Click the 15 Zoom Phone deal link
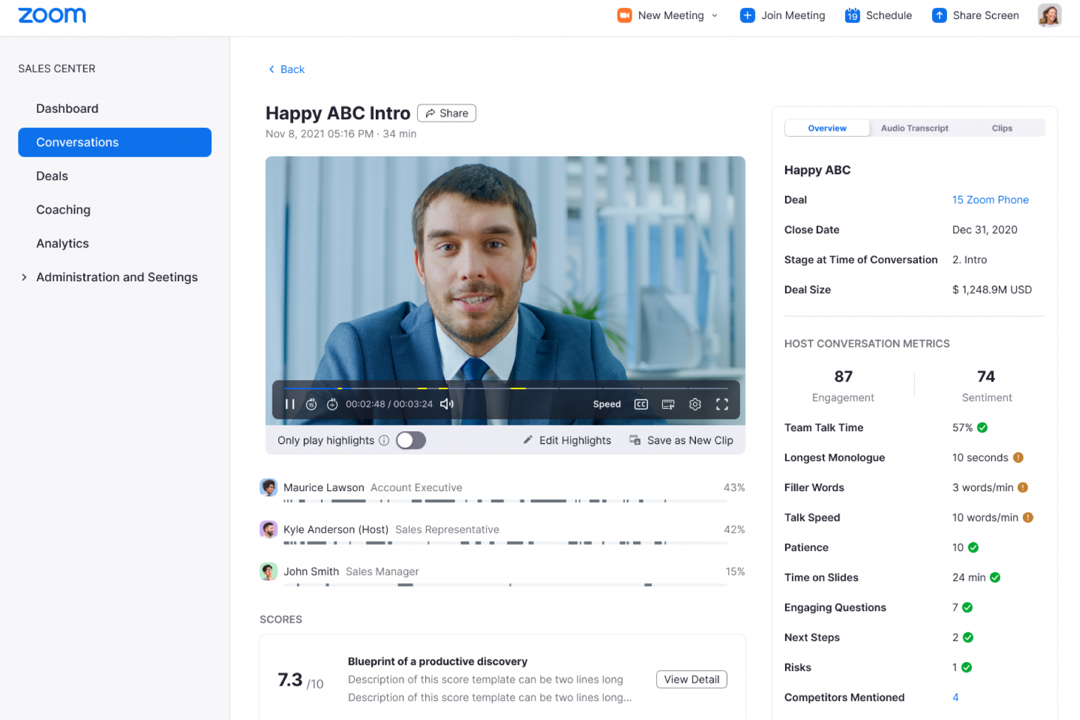The height and width of the screenshot is (720, 1080). 990,199
